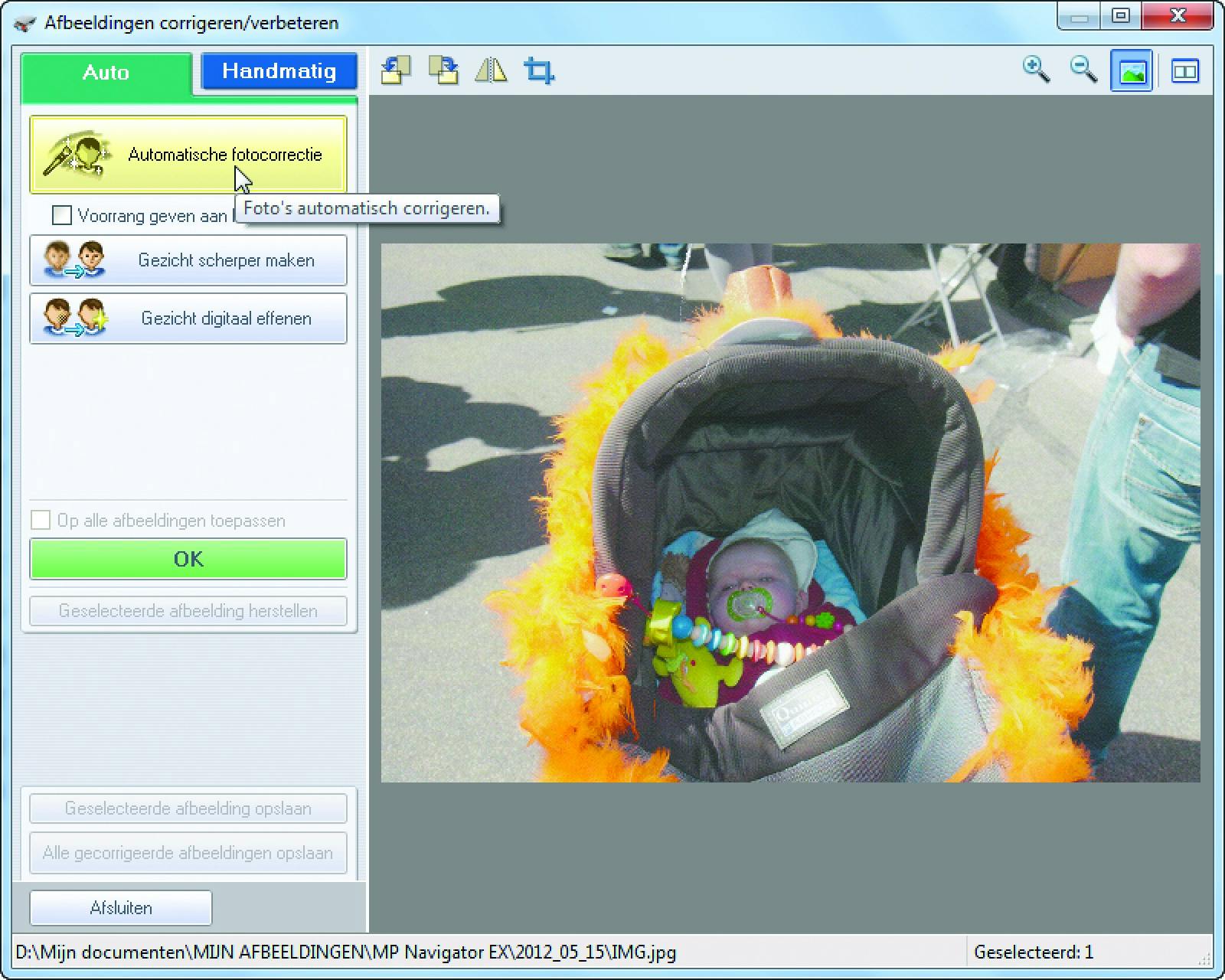The image size is (1225, 980).
Task: Flip the image horizontally with the invert icon
Action: point(491,70)
